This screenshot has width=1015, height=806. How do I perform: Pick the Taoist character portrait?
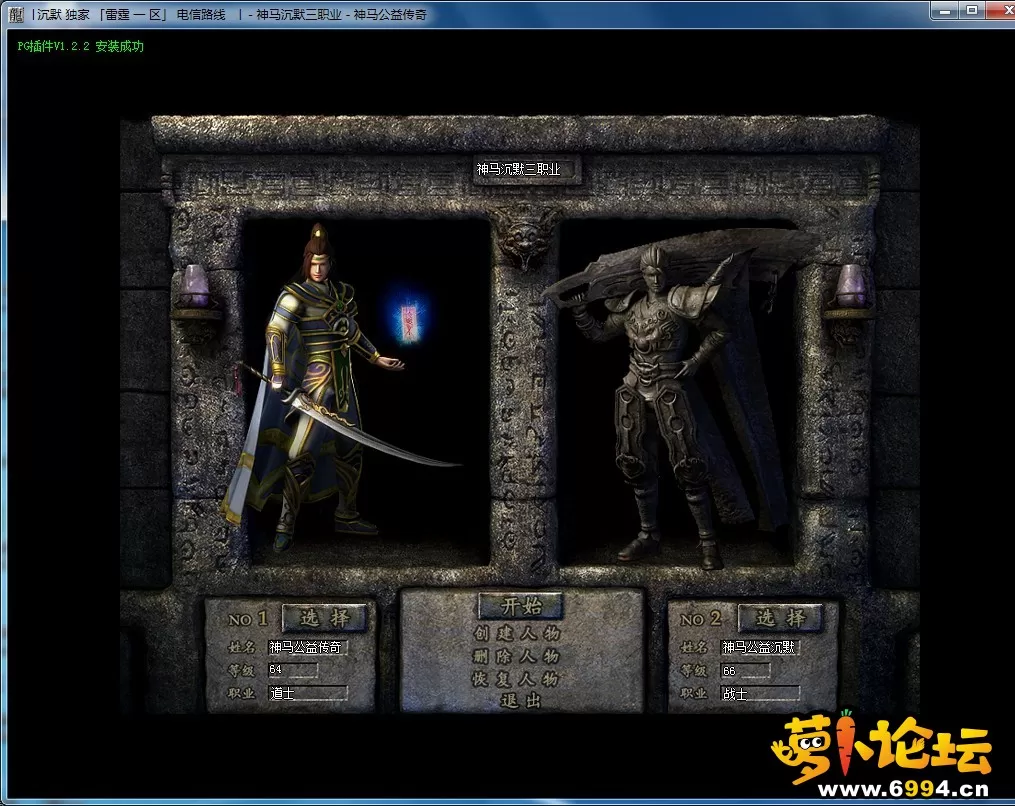[x=324, y=388]
